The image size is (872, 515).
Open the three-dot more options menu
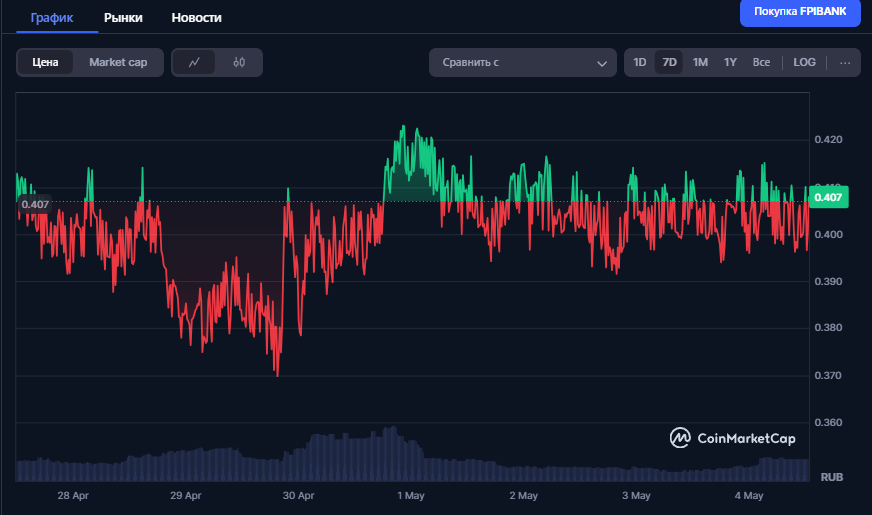(845, 62)
